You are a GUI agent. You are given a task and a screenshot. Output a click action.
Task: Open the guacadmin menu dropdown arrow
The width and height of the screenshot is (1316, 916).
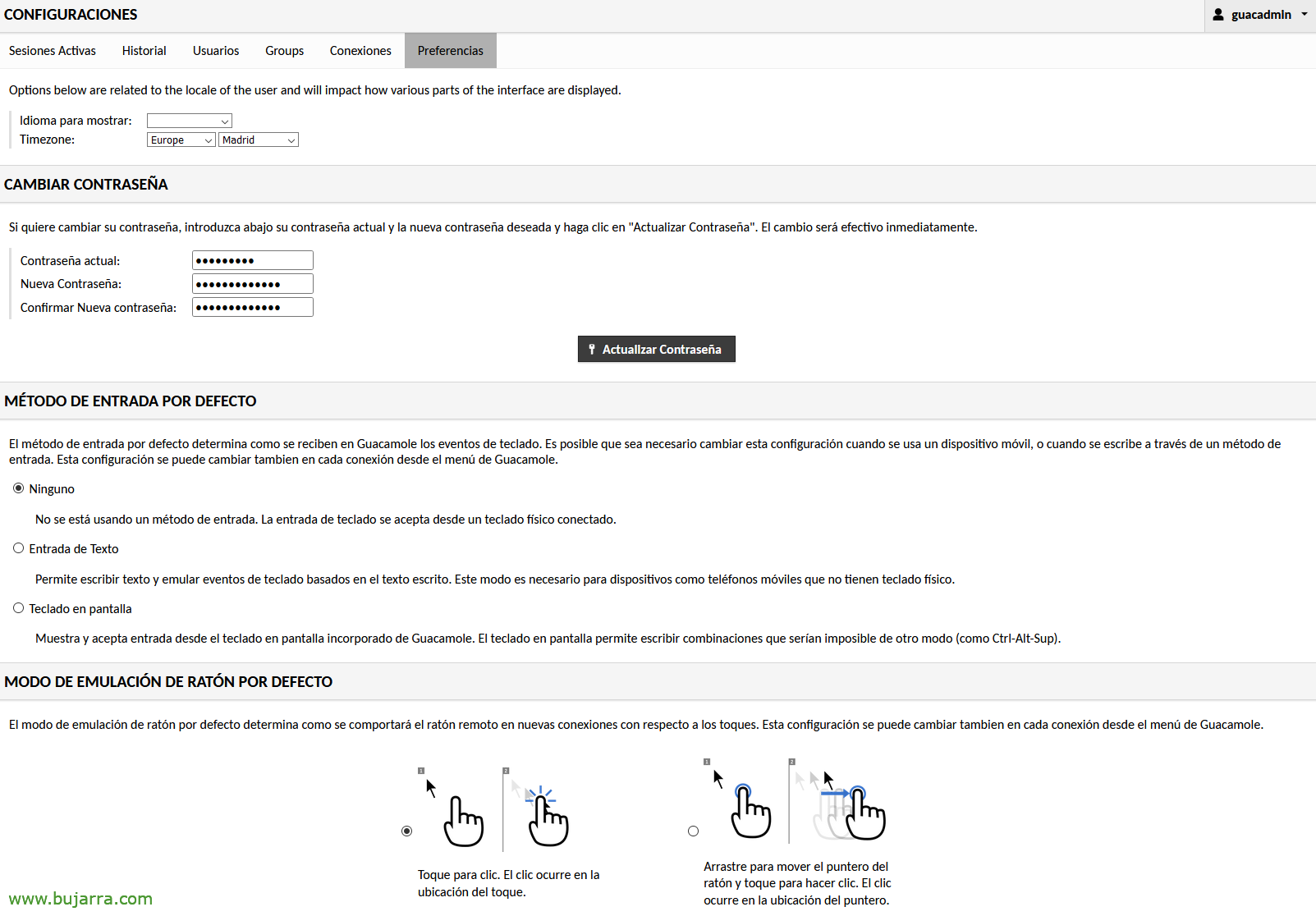pyautogui.click(x=1304, y=15)
